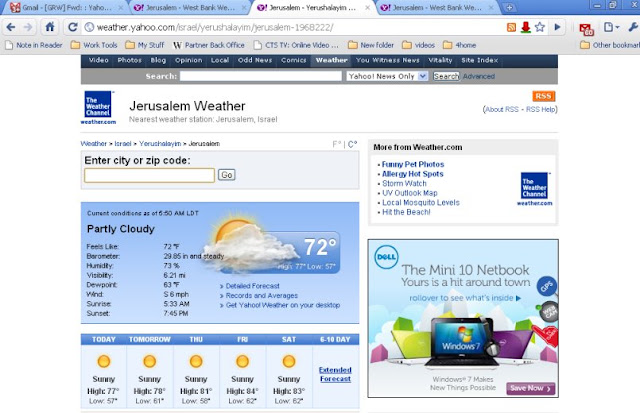
Task: Open the About RSS link
Action: coord(502,109)
